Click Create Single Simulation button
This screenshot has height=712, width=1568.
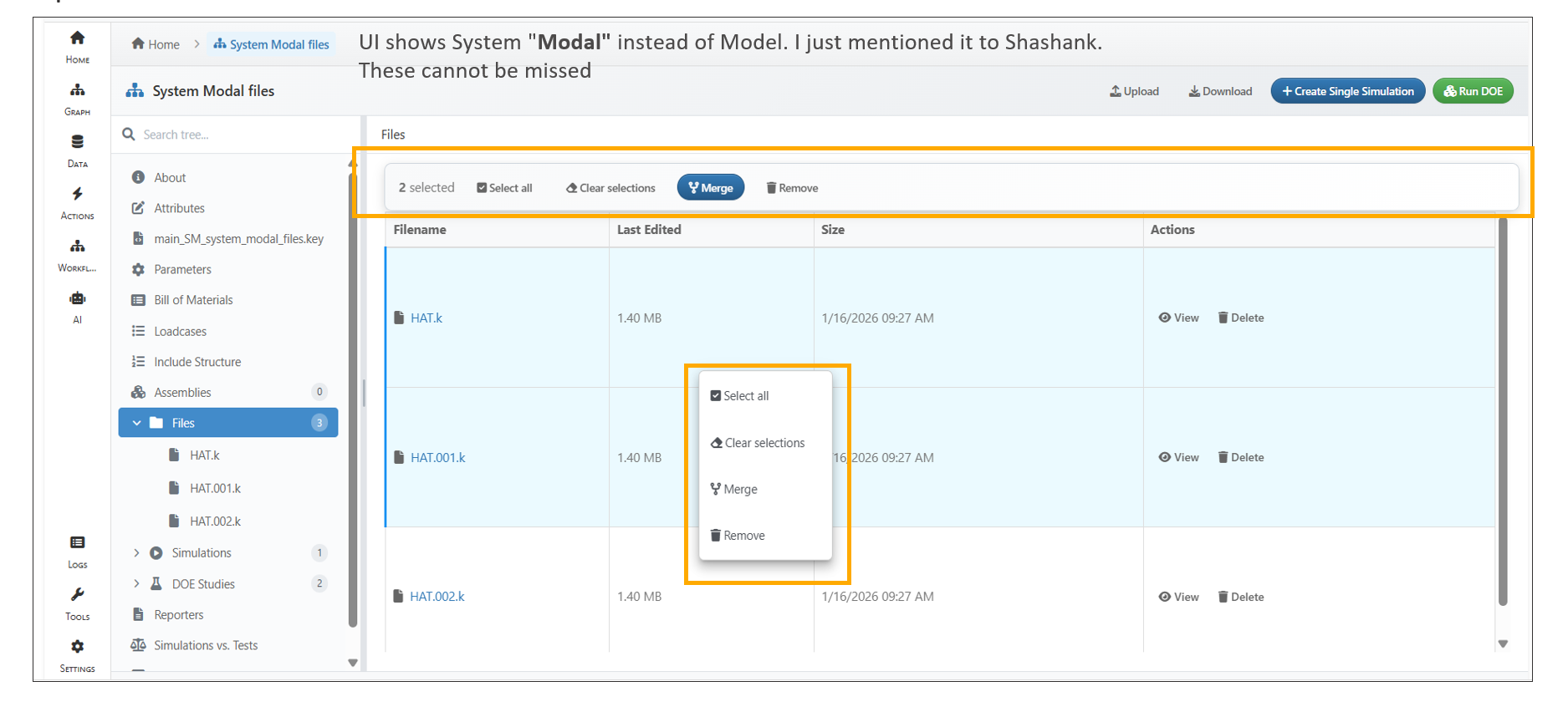(1347, 91)
